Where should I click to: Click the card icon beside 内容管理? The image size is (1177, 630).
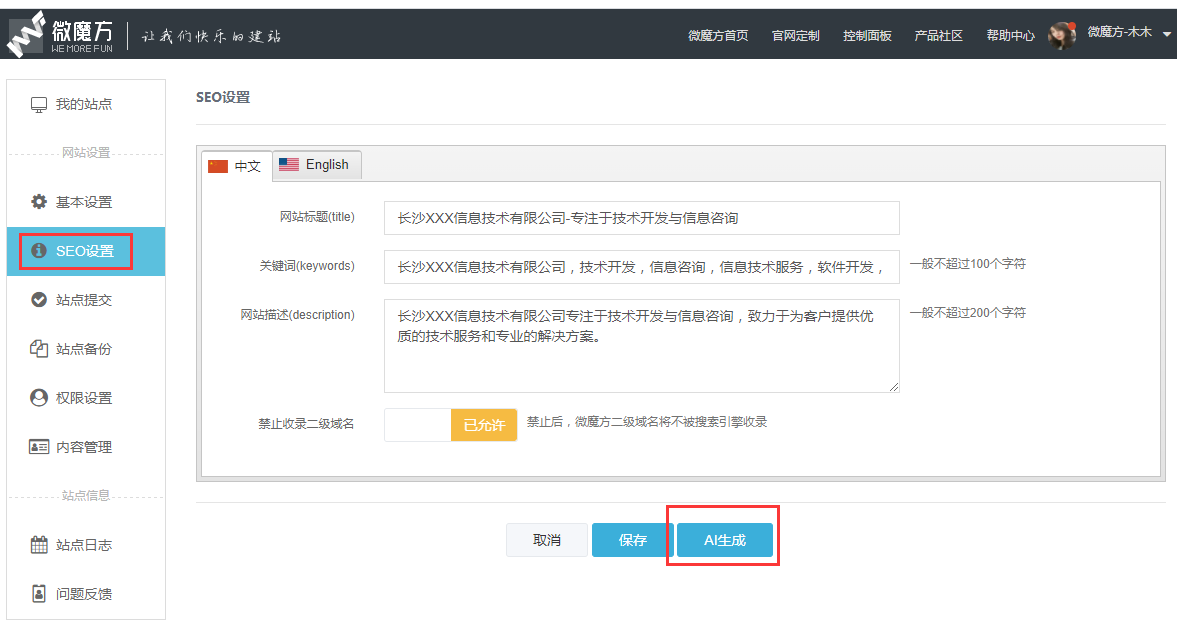(x=38, y=447)
